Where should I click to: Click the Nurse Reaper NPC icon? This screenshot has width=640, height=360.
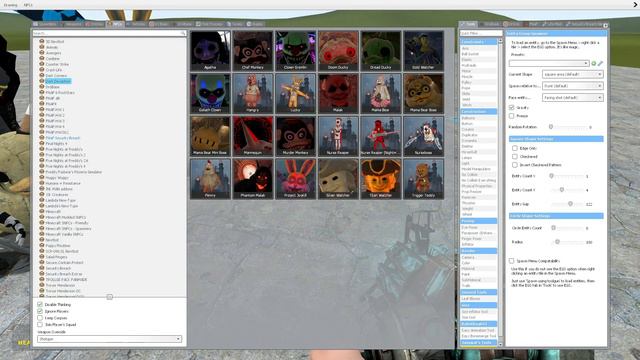tap(338, 136)
